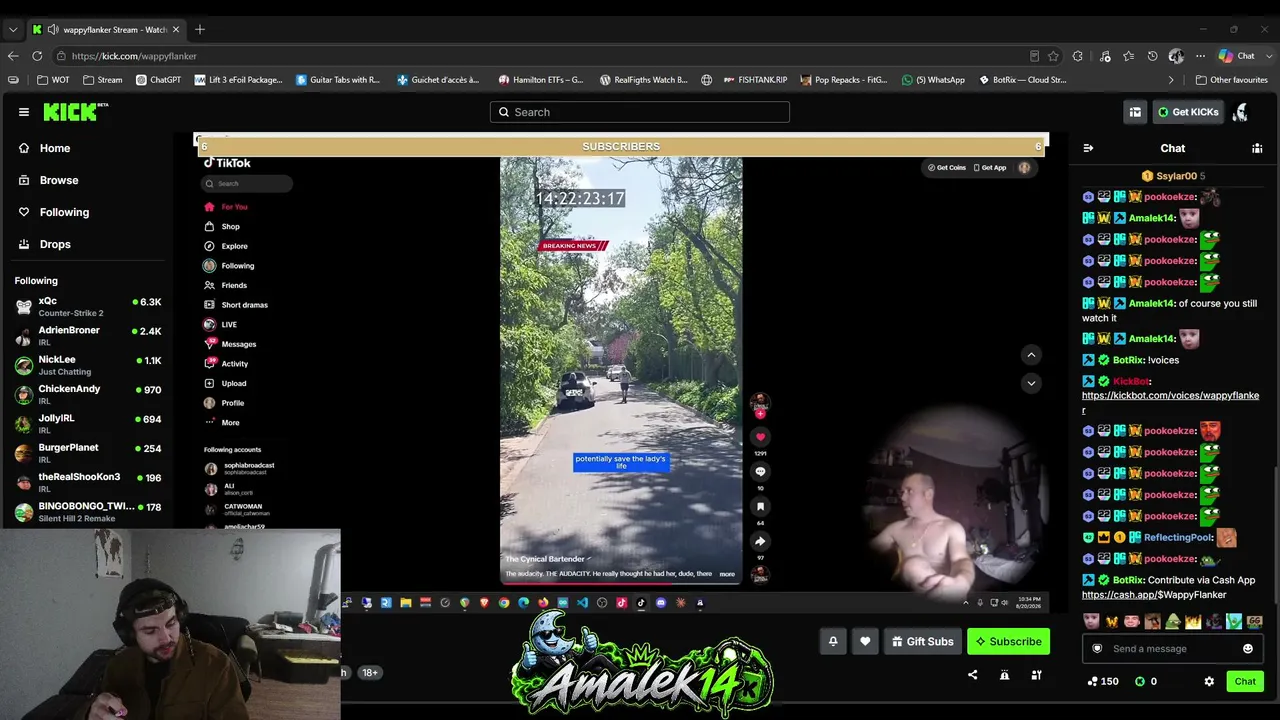This screenshot has width=1280, height=720.
Task: Expand the tab search dropdown
Action: pyautogui.click(x=13, y=30)
